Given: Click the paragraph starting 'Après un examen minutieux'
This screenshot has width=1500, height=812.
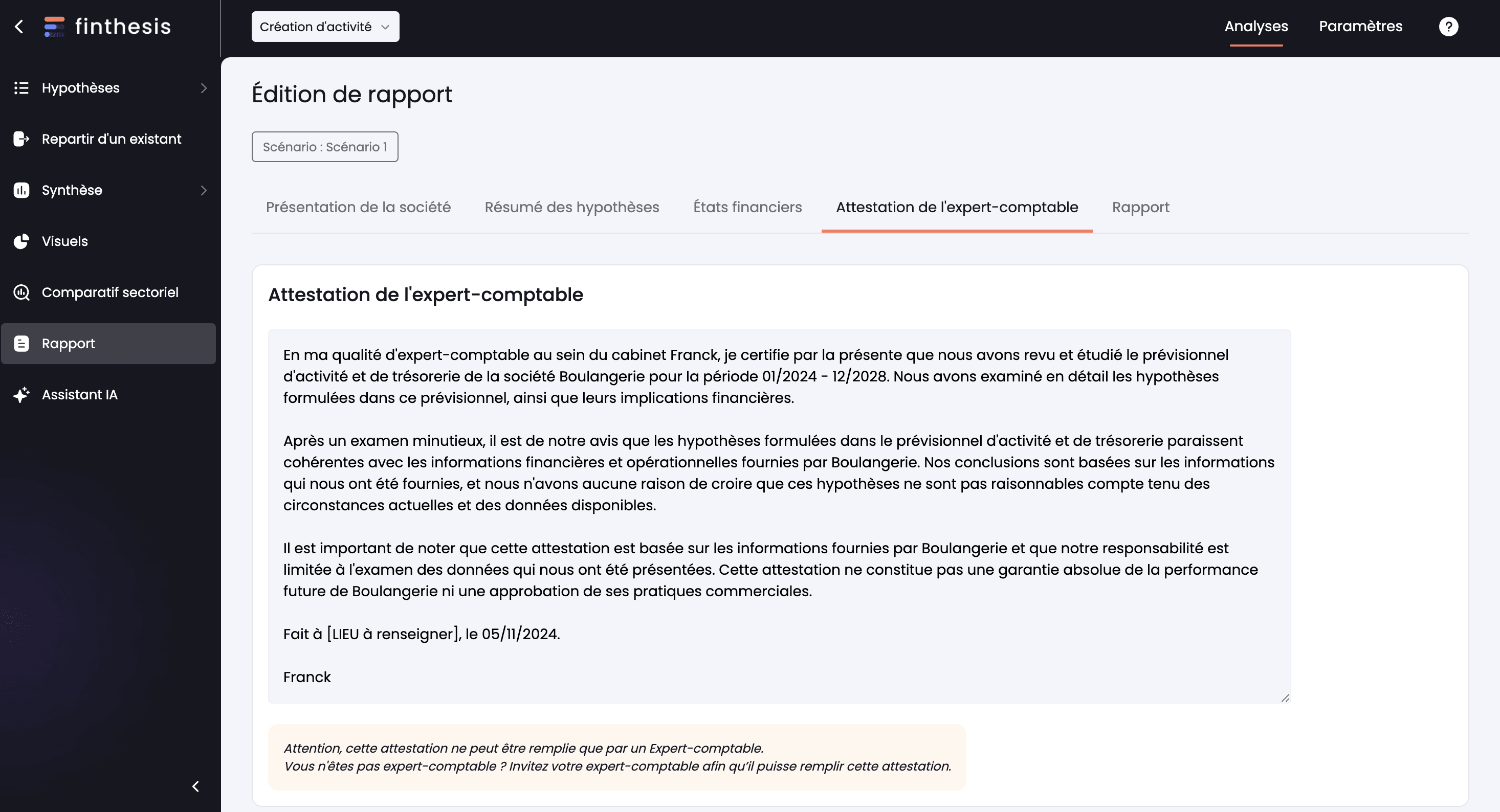Looking at the screenshot, I should [779, 472].
